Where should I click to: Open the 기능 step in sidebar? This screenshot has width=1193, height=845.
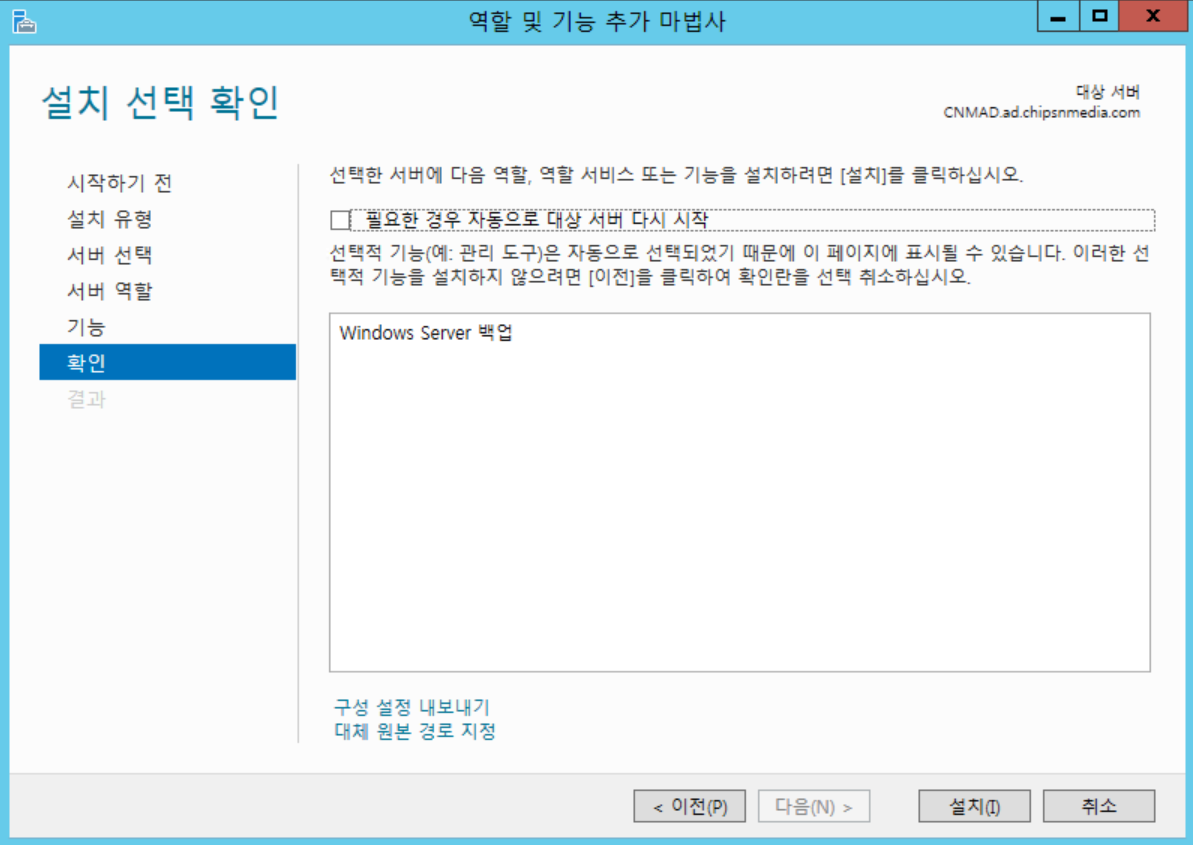(86, 327)
